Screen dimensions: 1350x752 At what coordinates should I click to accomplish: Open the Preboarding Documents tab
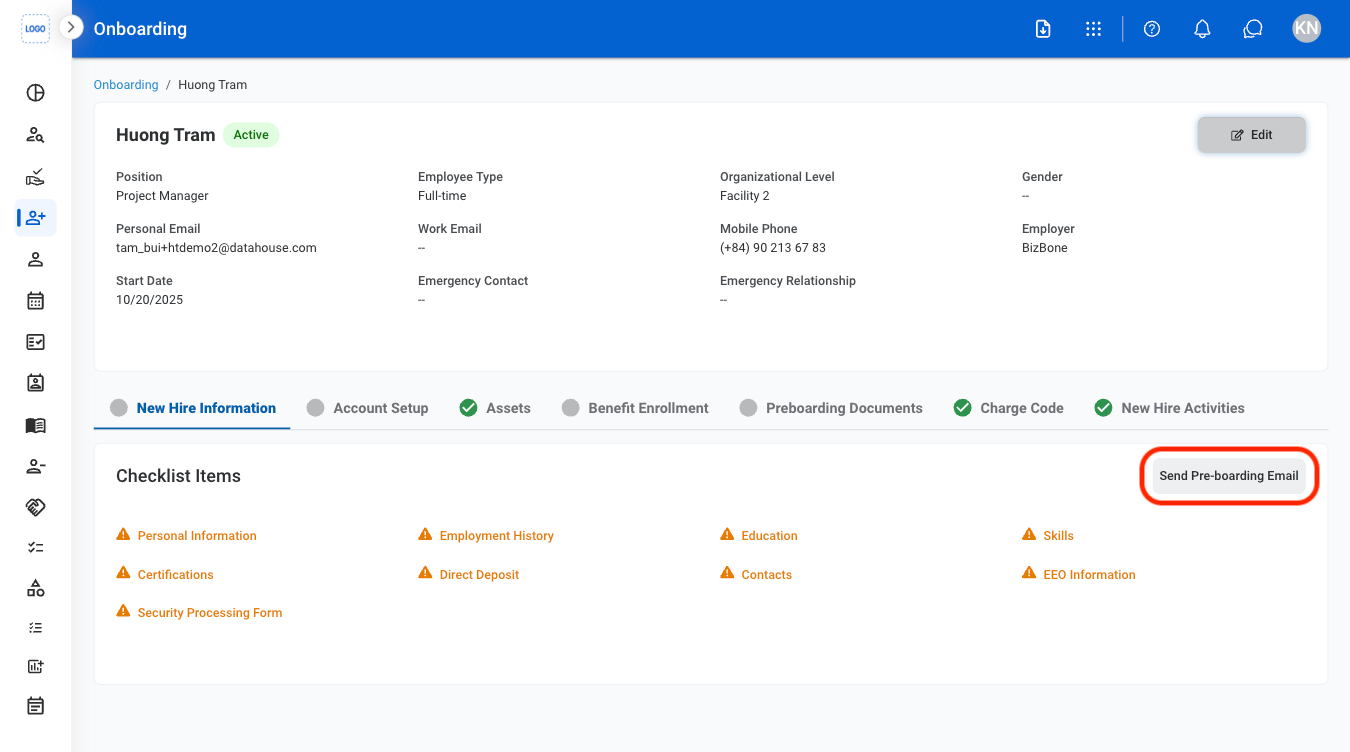coord(831,408)
